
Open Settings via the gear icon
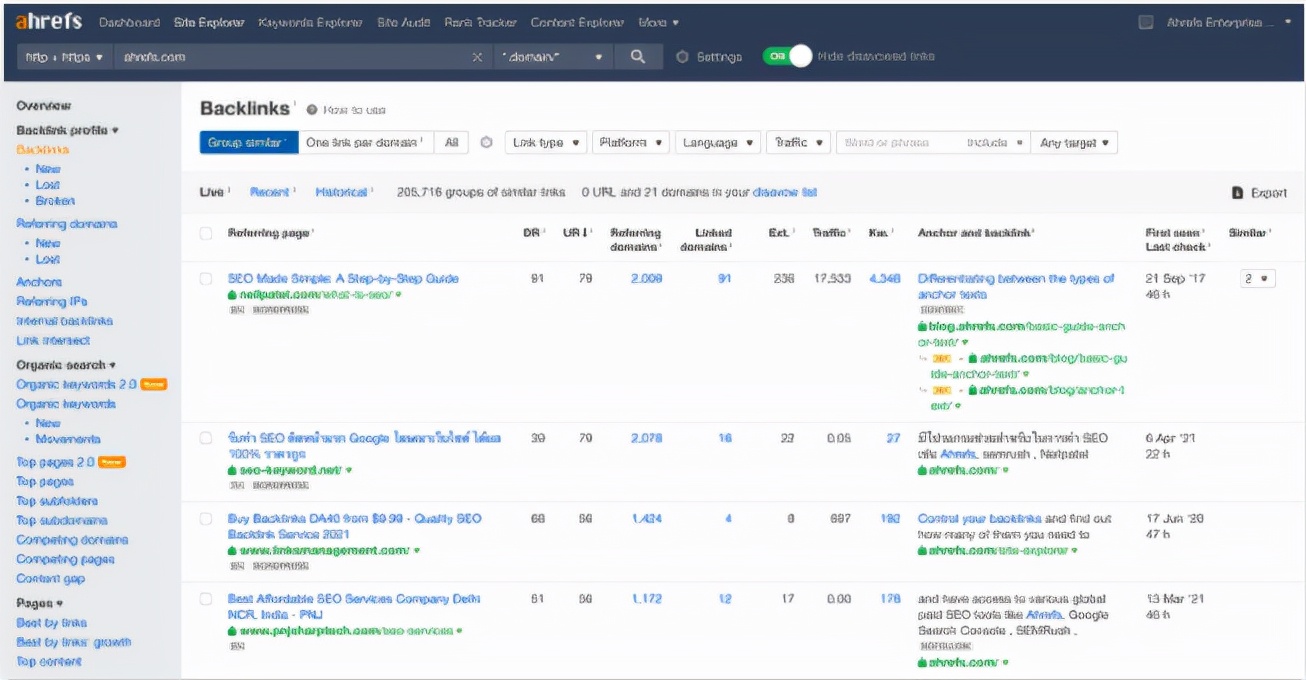coord(683,57)
